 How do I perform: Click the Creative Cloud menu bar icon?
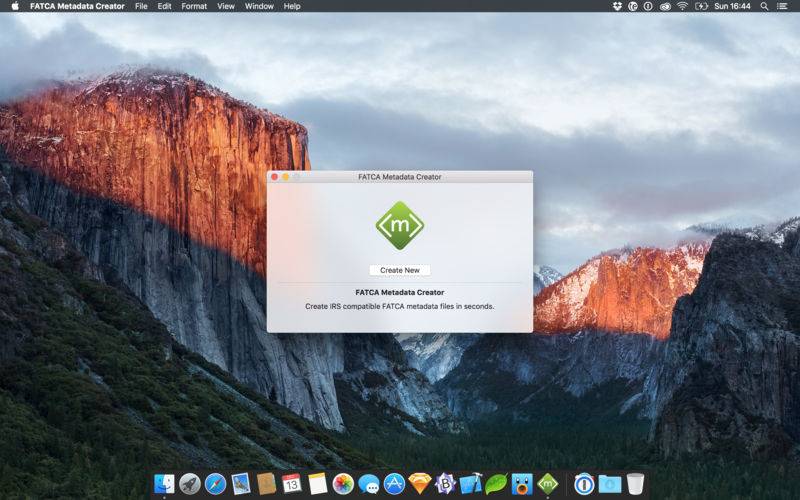(x=665, y=6)
